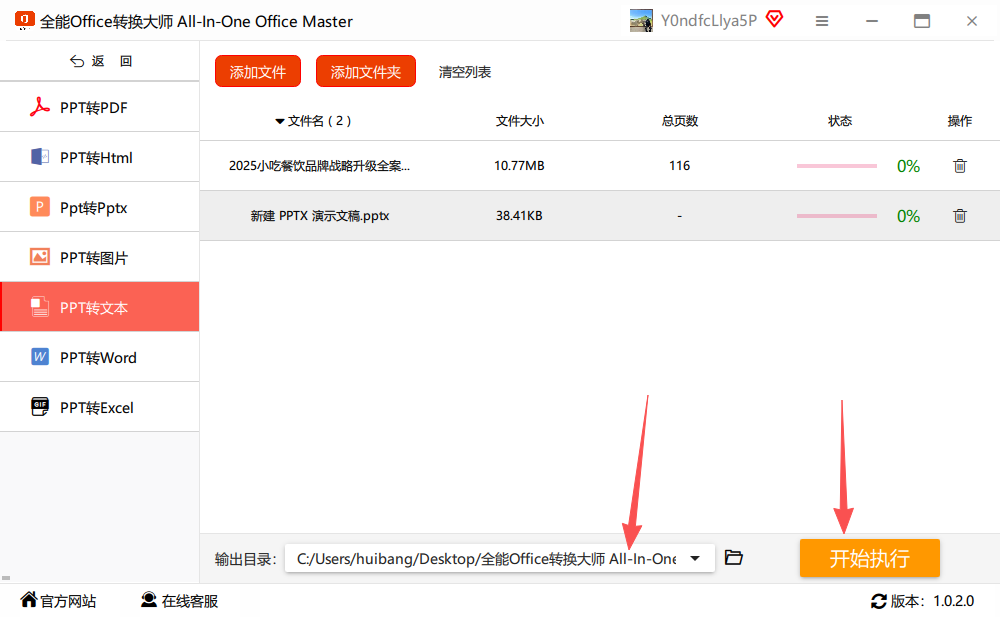
Task: Click the refresh version update icon
Action: tap(879, 601)
